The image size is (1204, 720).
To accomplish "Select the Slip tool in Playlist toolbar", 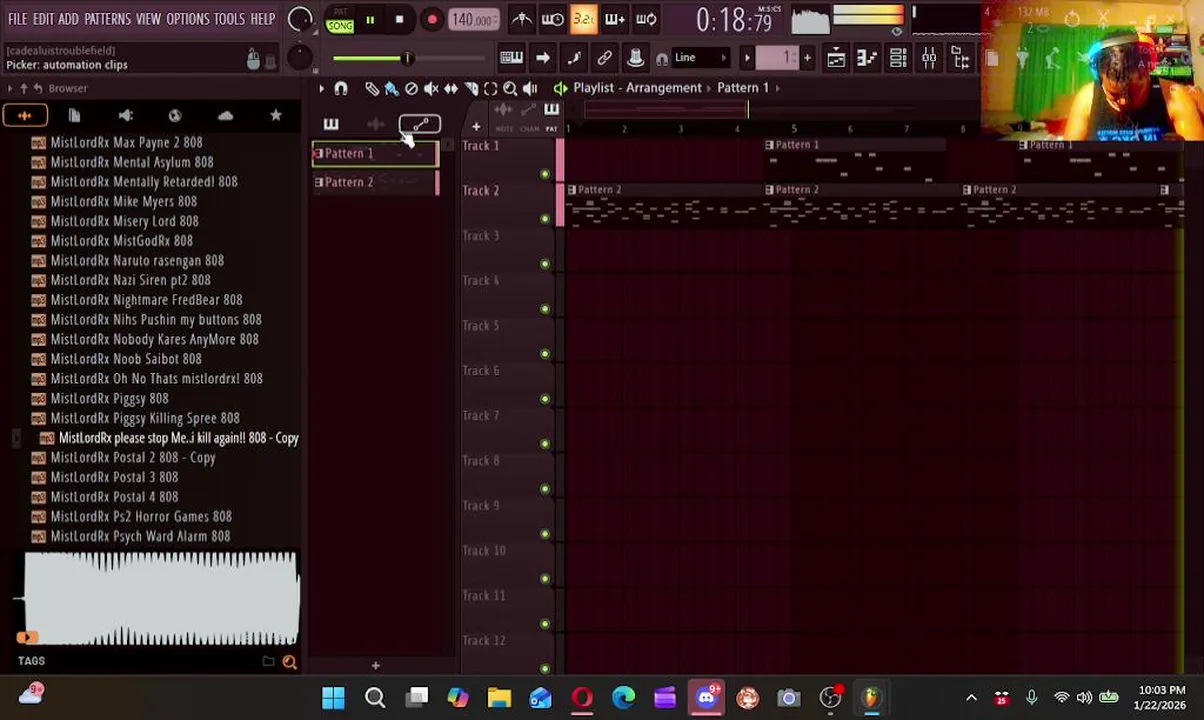I will coord(451,88).
